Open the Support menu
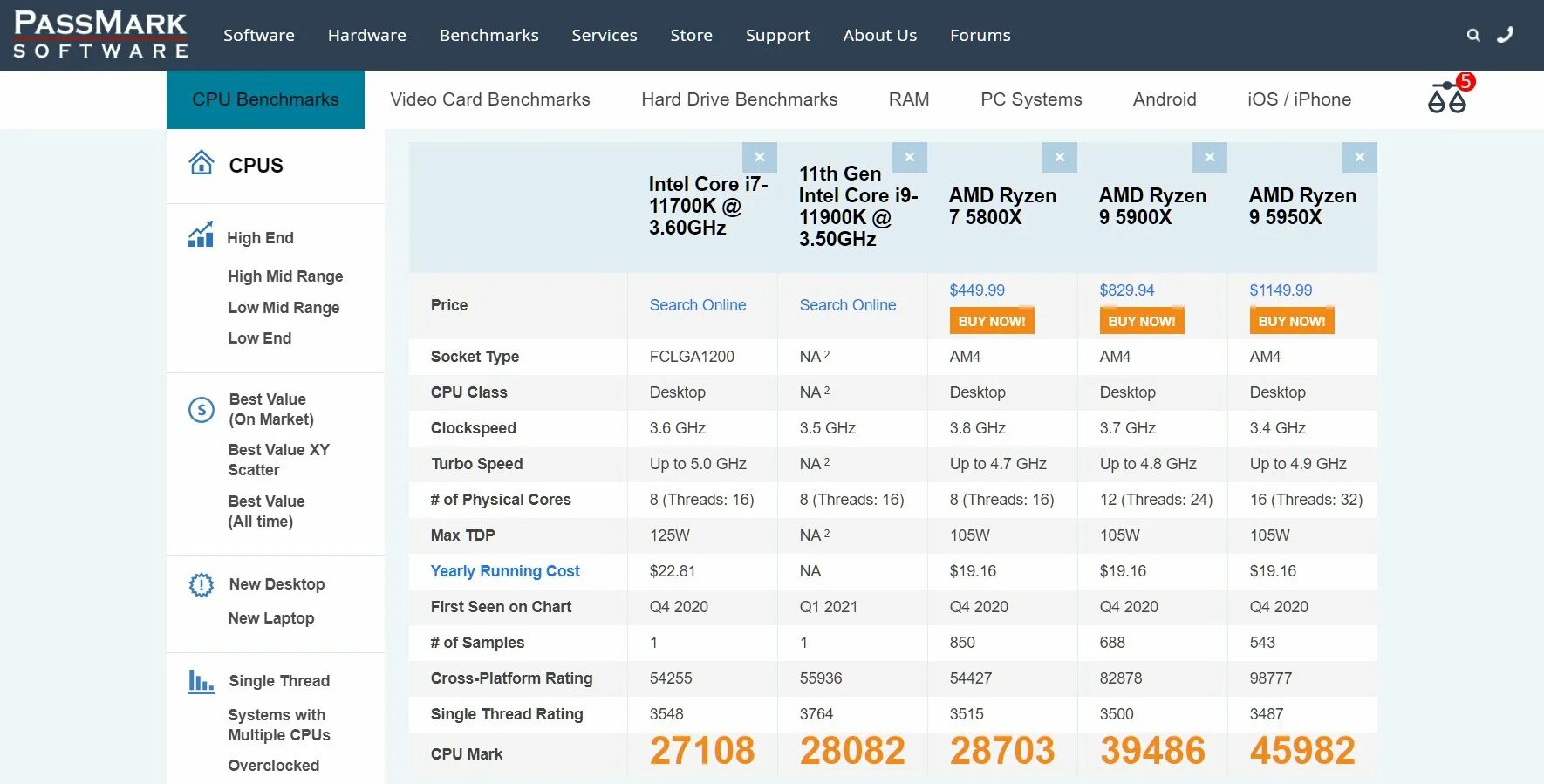 (778, 35)
